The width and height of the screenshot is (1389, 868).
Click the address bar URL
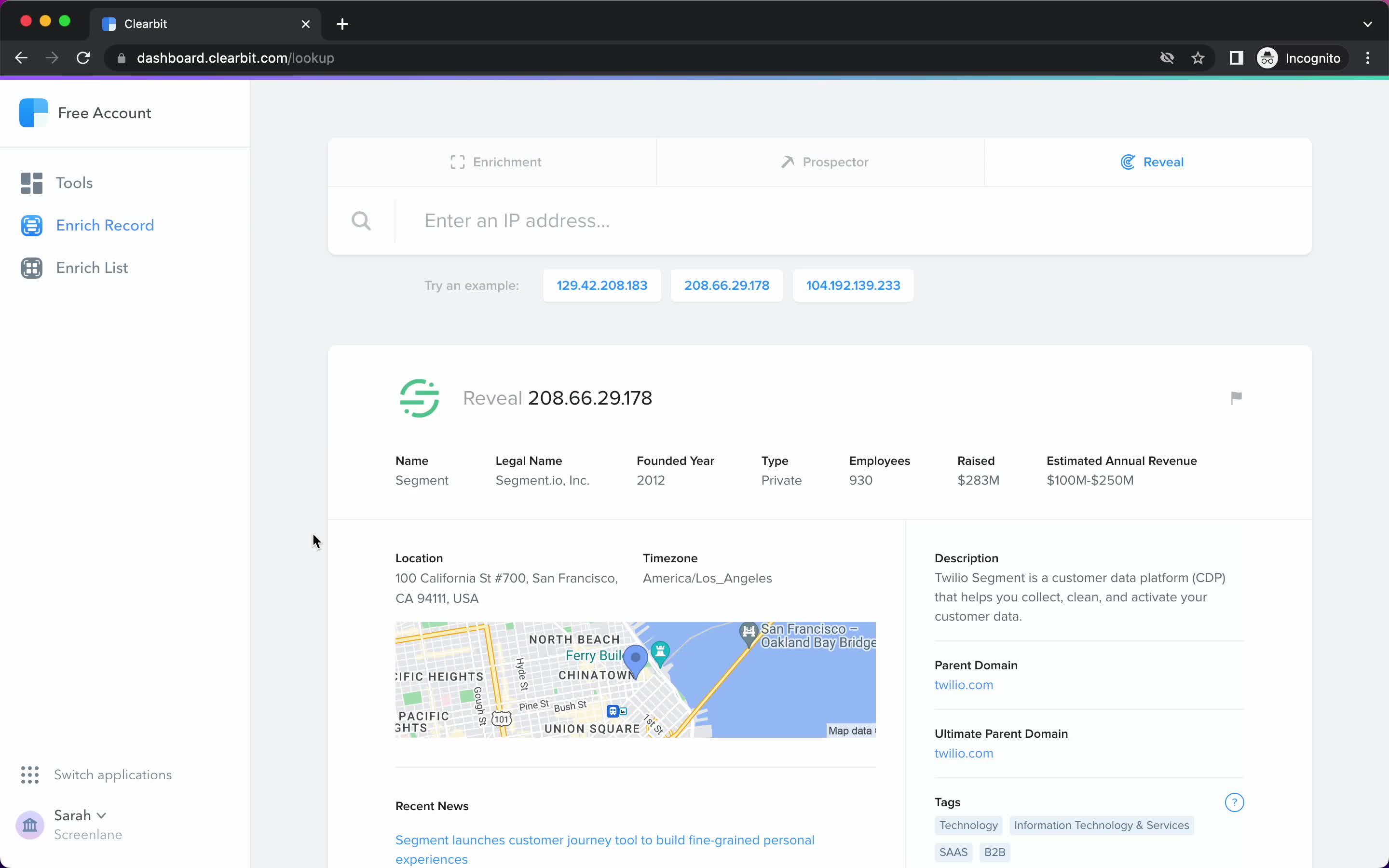click(x=235, y=58)
